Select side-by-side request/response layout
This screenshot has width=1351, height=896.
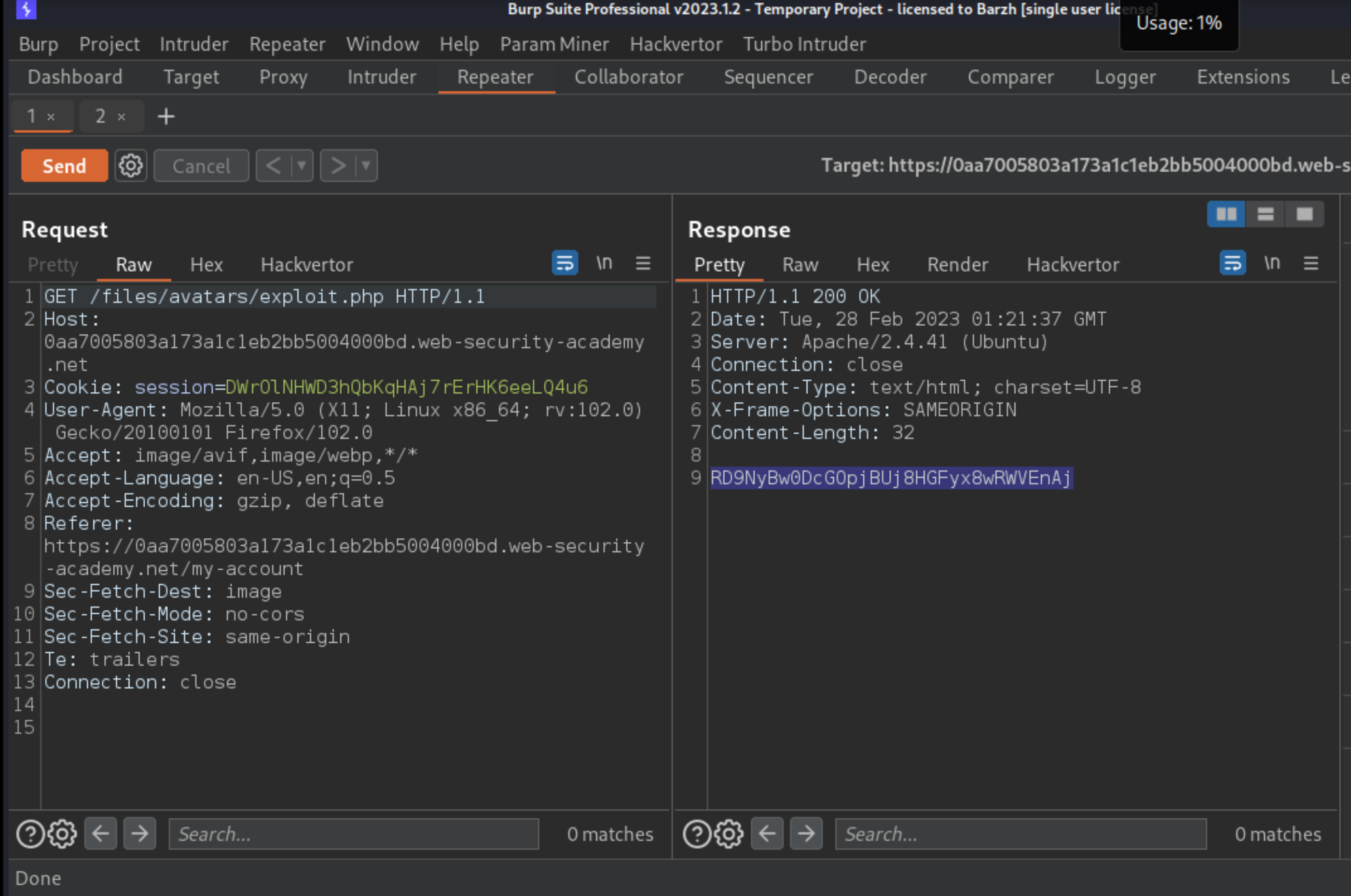point(1227,214)
